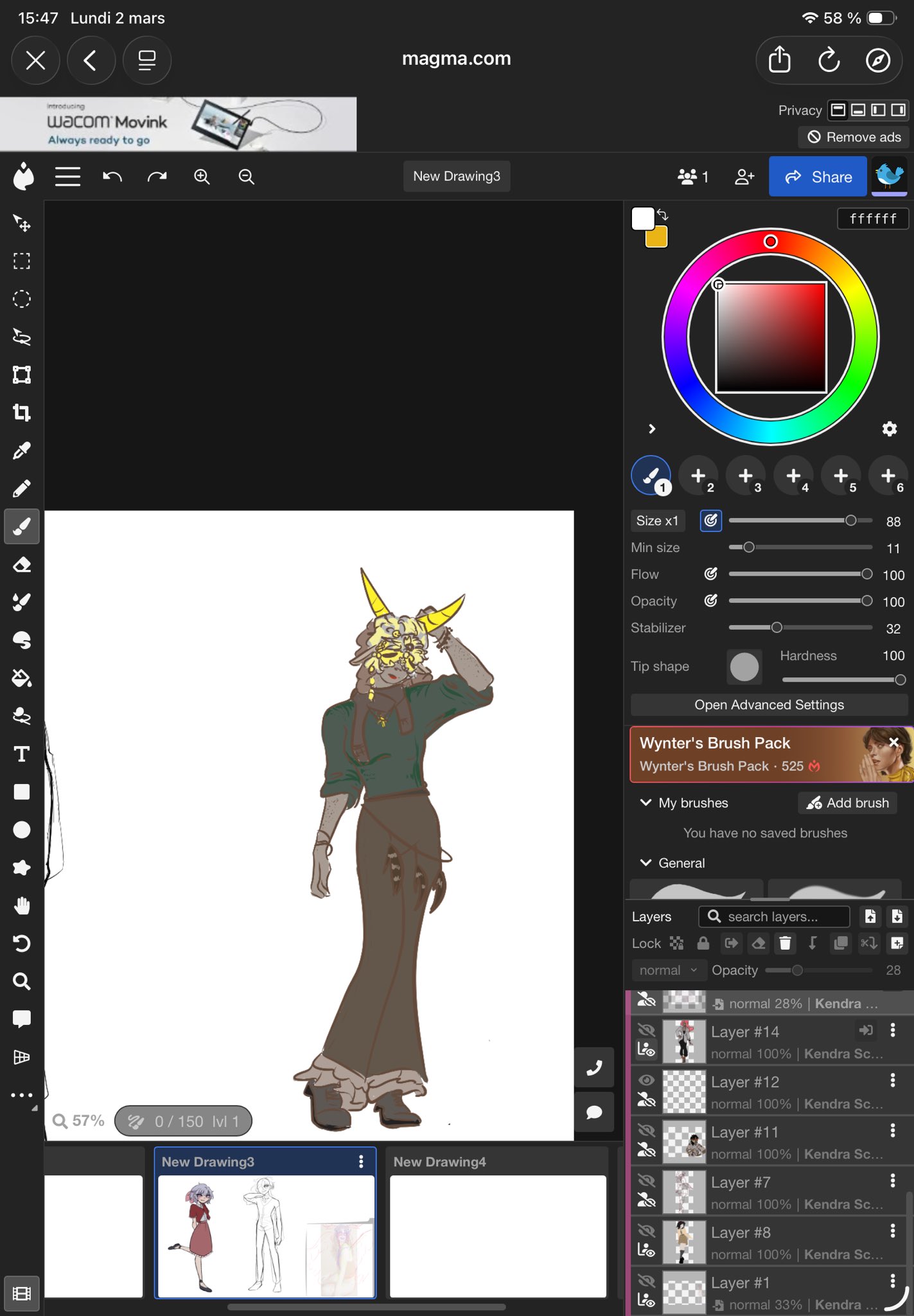This screenshot has height=1316, width=914.
Task: Open Advanced Settings for brush
Action: point(769,705)
